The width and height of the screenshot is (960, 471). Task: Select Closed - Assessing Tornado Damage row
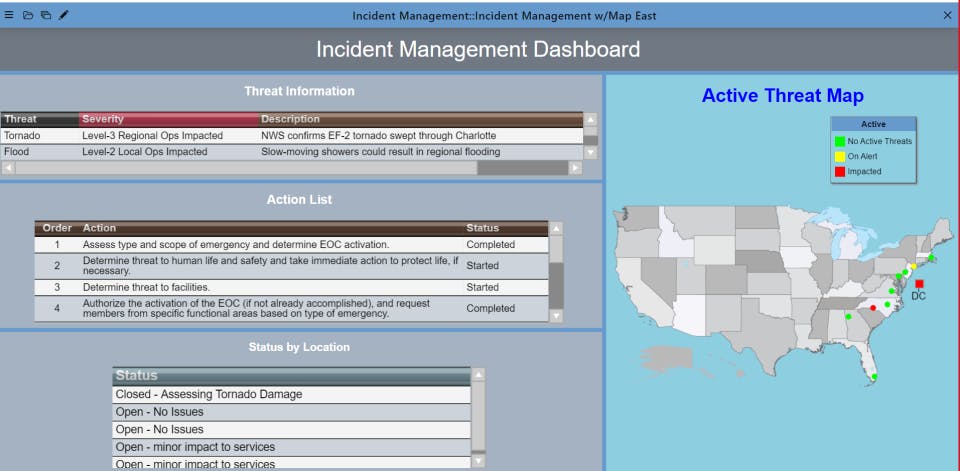[x=291, y=394]
